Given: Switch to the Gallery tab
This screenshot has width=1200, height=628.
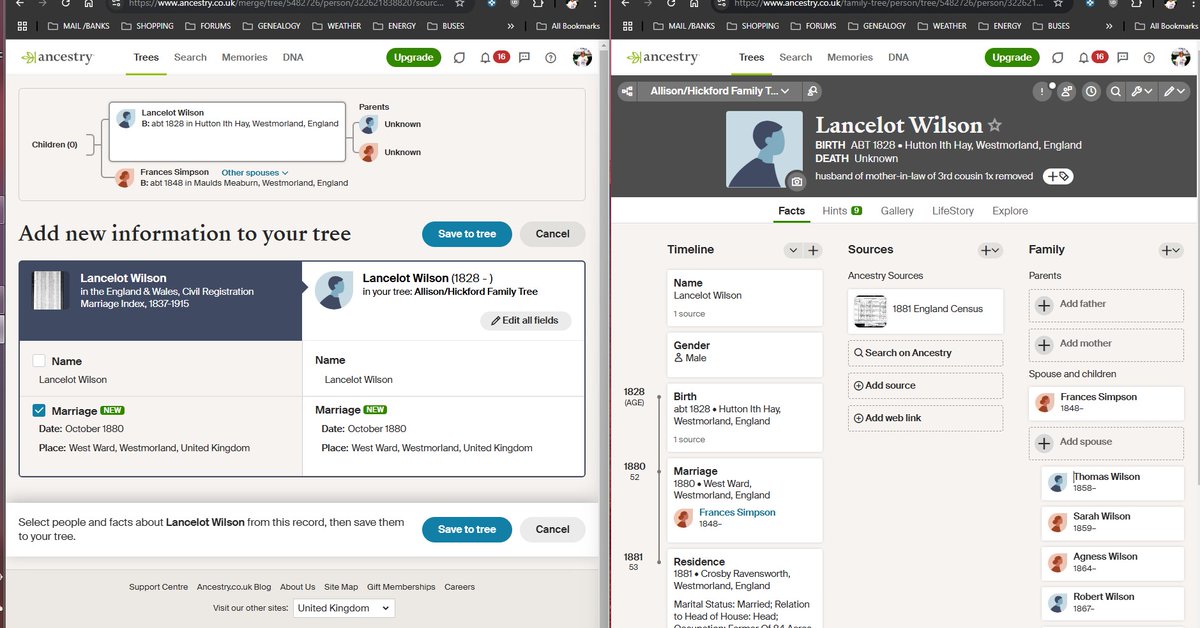Looking at the screenshot, I should coord(897,211).
